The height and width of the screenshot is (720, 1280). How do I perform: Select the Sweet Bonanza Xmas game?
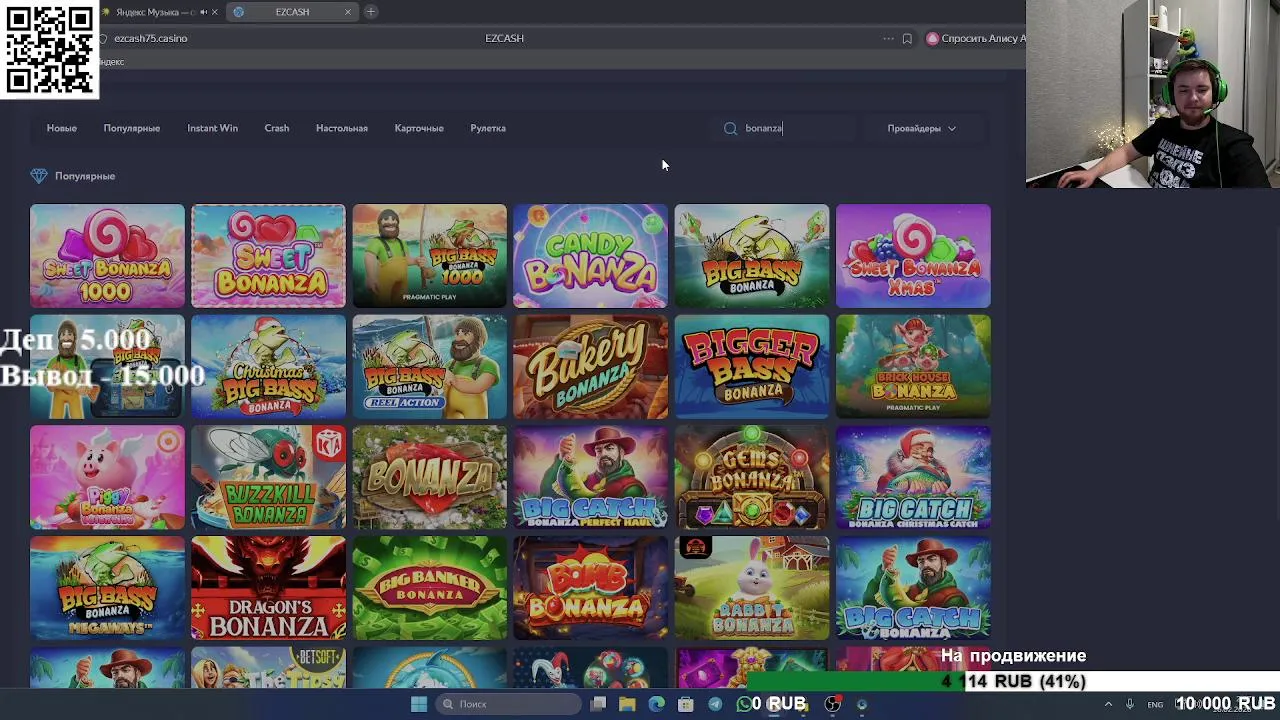(913, 256)
